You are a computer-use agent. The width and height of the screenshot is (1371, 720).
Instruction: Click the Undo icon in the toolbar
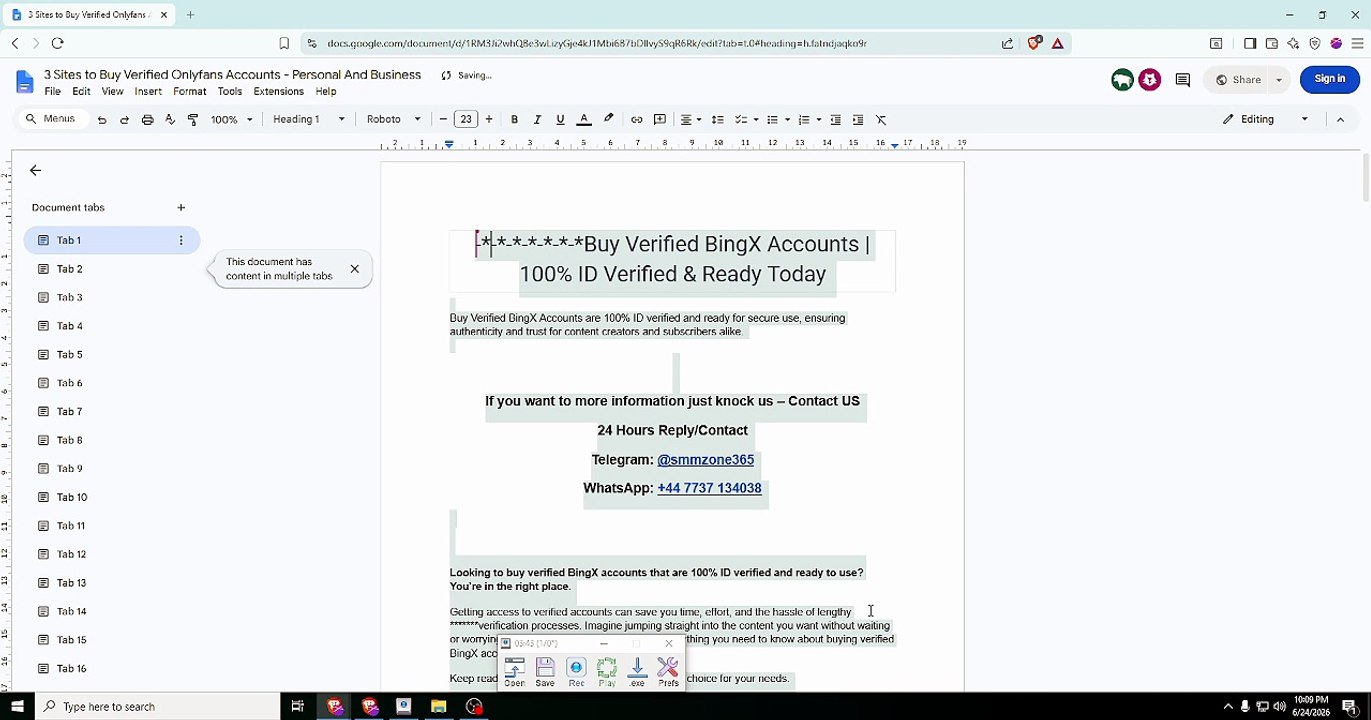102,120
